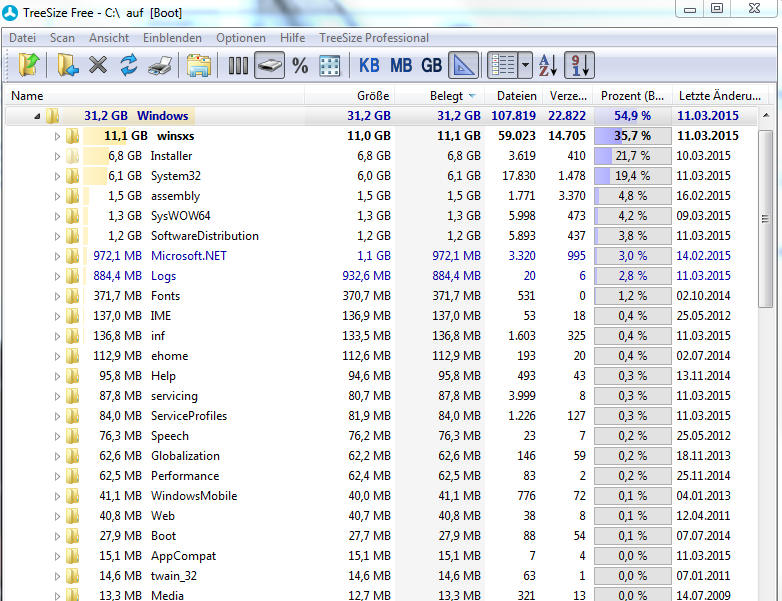The width and height of the screenshot is (782, 601).
Task: Switch size unit to MB
Action: tap(401, 65)
